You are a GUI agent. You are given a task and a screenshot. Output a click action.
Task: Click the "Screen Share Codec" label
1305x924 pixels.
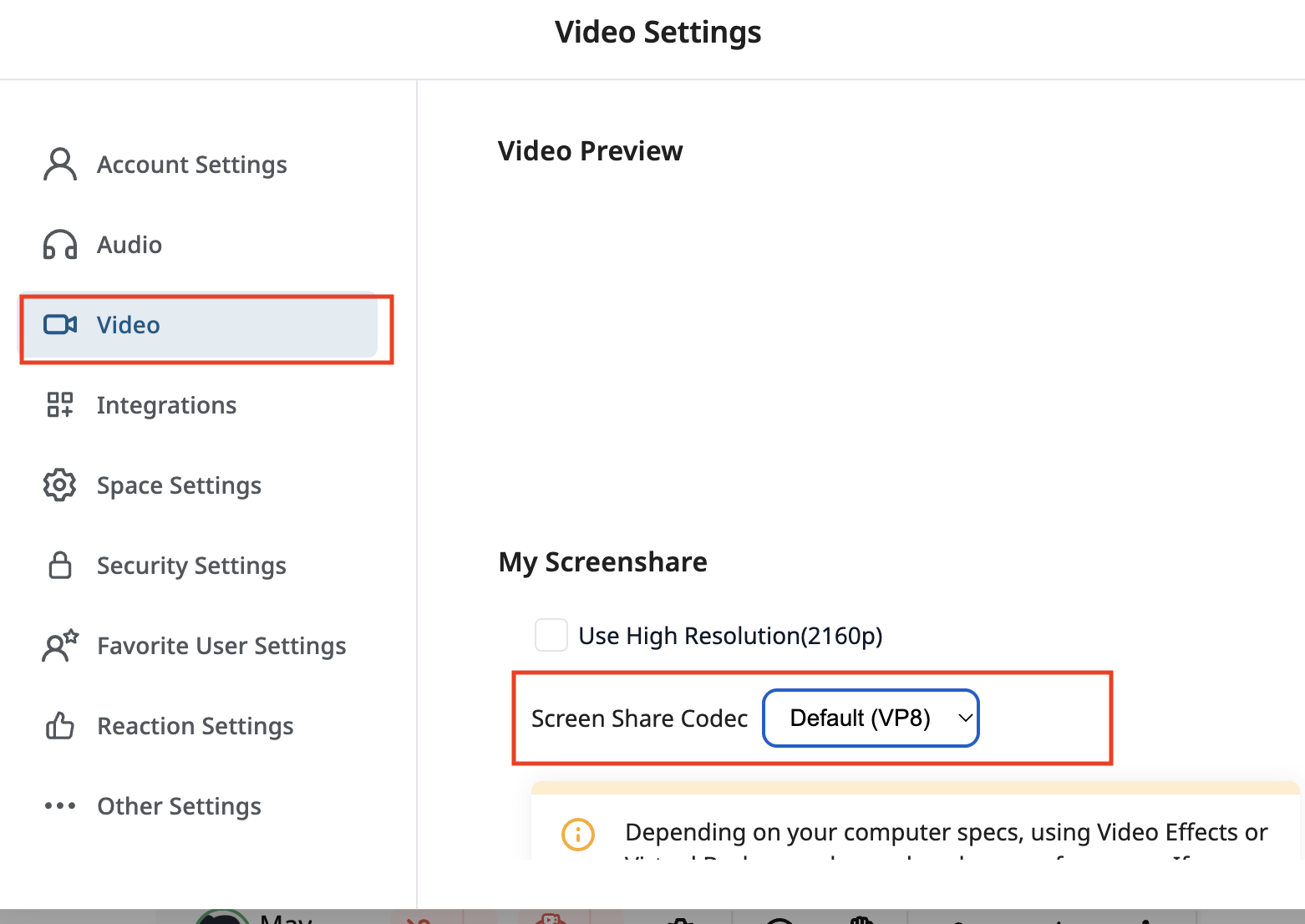click(639, 718)
